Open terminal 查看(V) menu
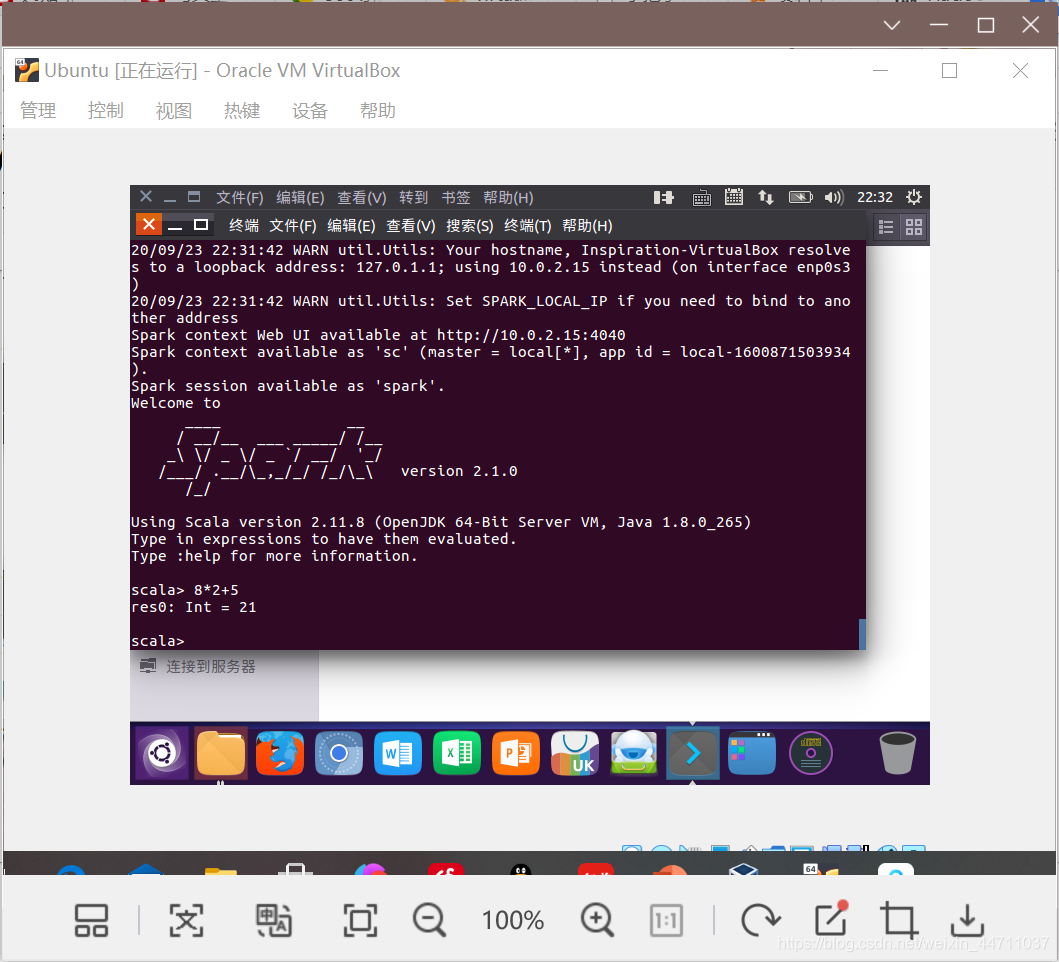The height and width of the screenshot is (962, 1059). [x=411, y=226]
